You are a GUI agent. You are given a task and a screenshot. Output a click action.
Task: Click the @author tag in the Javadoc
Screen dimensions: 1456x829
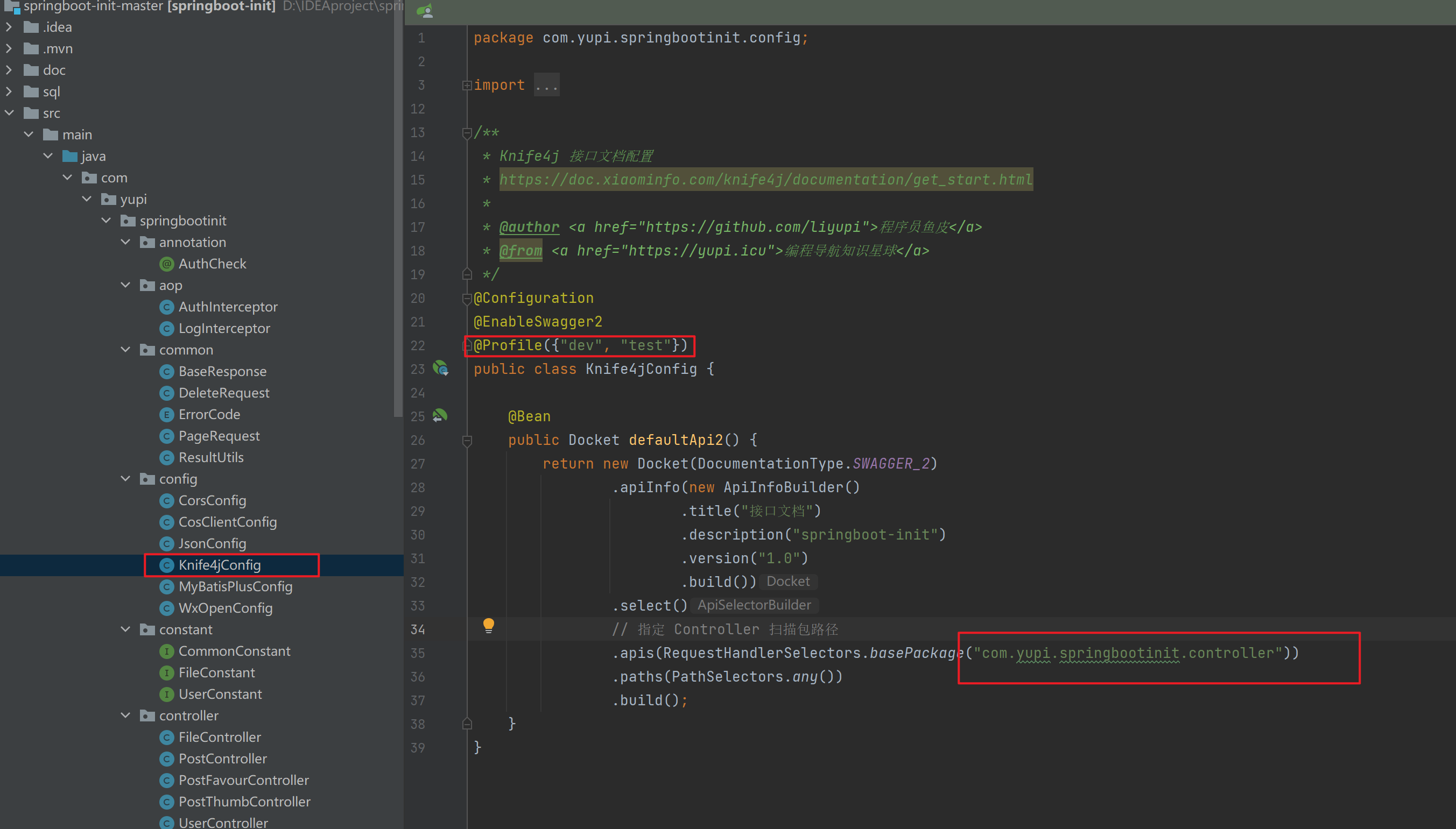[529, 227]
